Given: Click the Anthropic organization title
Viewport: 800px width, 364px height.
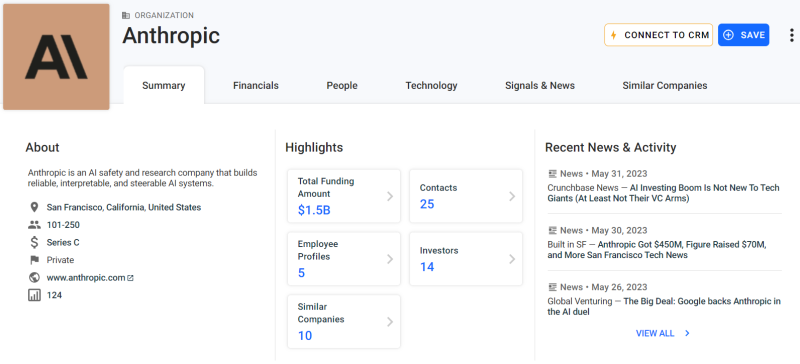Looking at the screenshot, I should click(171, 35).
